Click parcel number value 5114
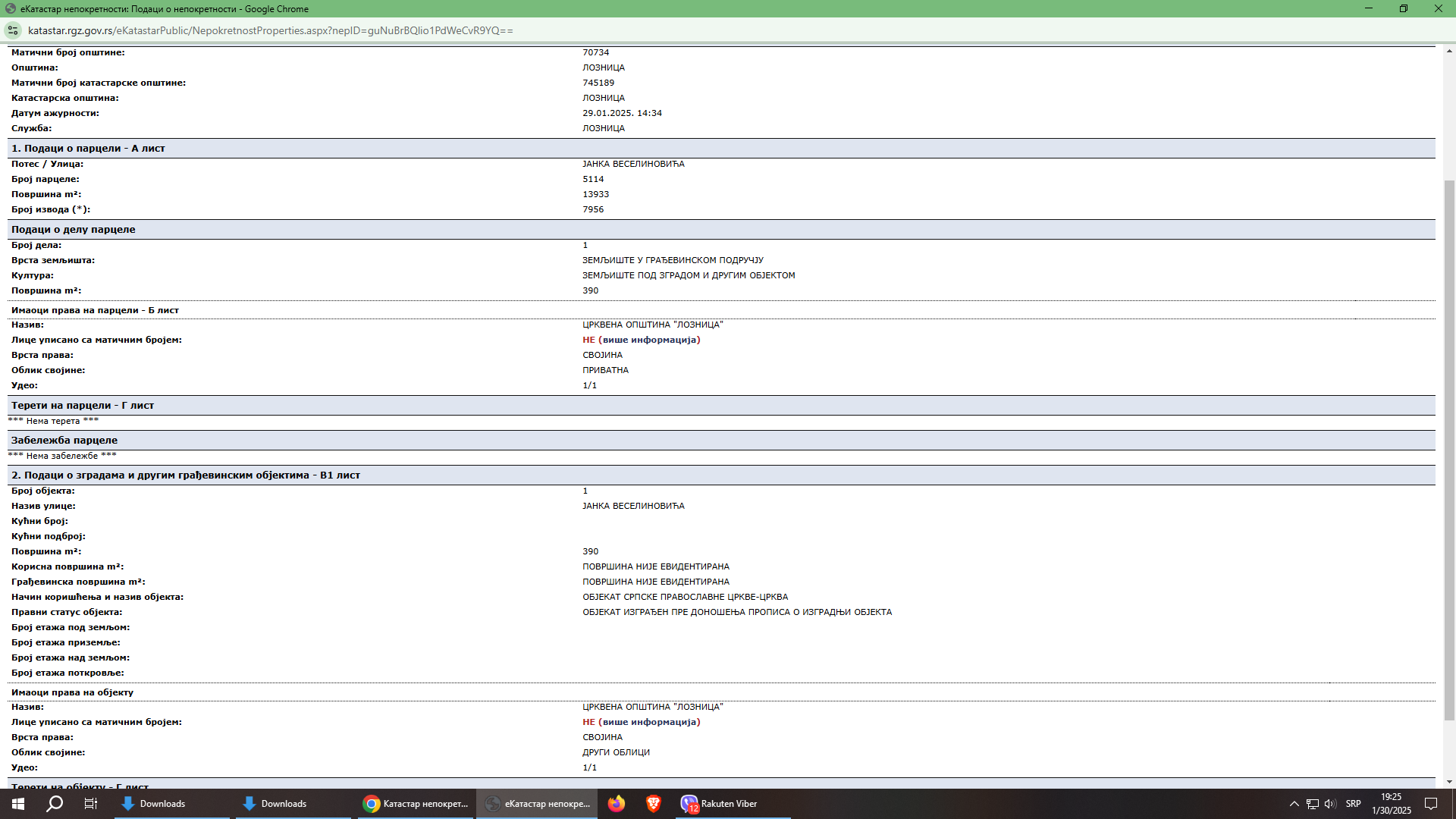Viewport: 1456px width, 819px height. point(593,180)
